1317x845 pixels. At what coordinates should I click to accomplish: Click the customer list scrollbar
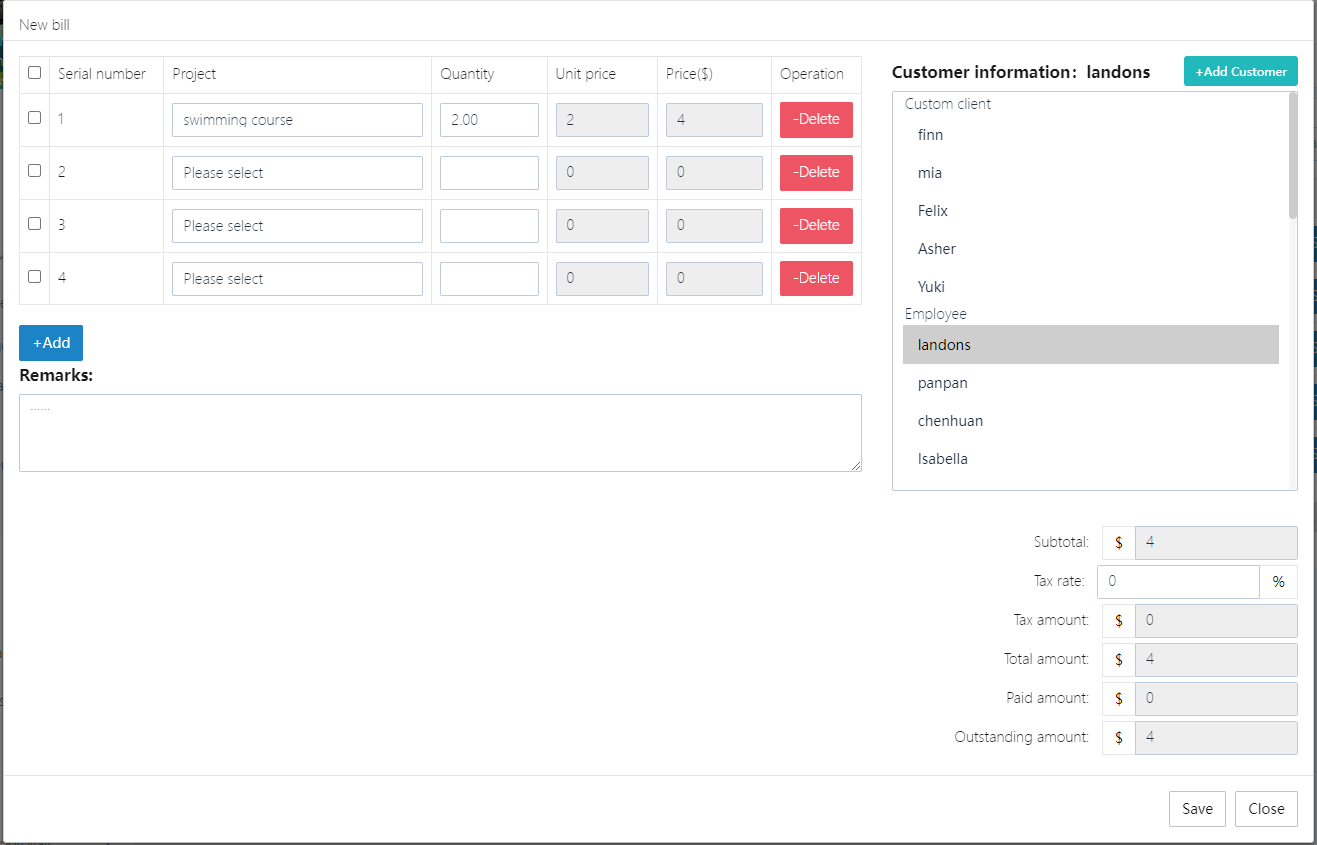tap(1293, 156)
